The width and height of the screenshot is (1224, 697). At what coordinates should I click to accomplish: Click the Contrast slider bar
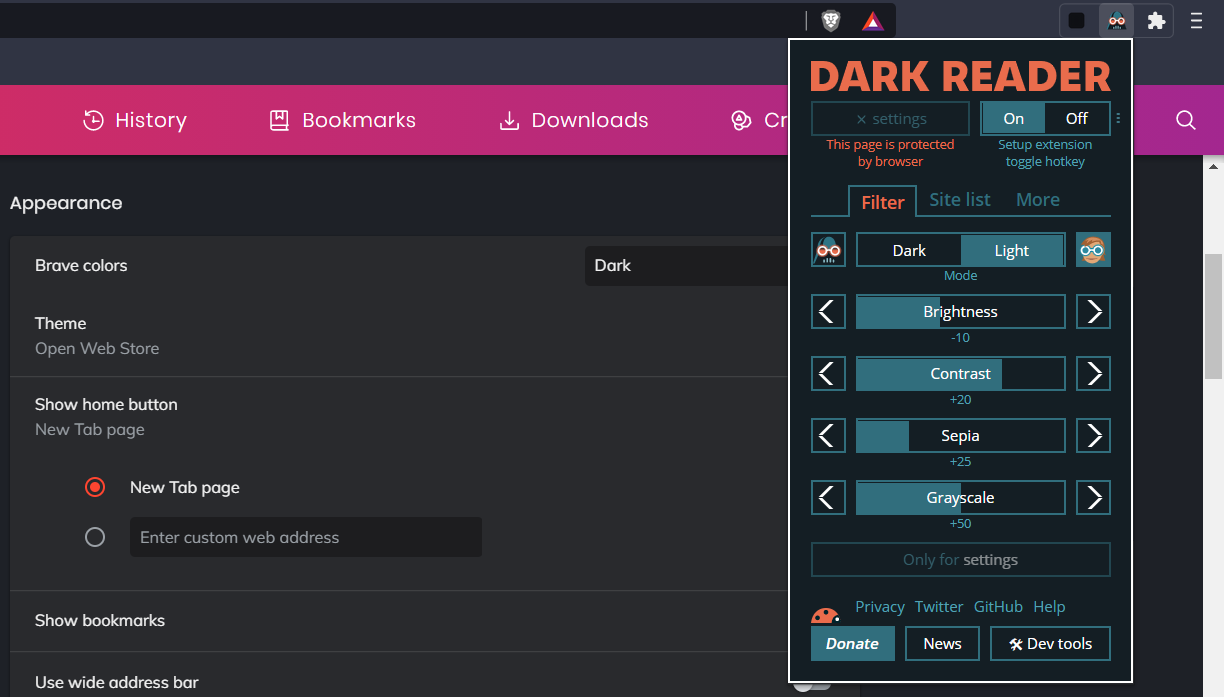click(x=961, y=374)
